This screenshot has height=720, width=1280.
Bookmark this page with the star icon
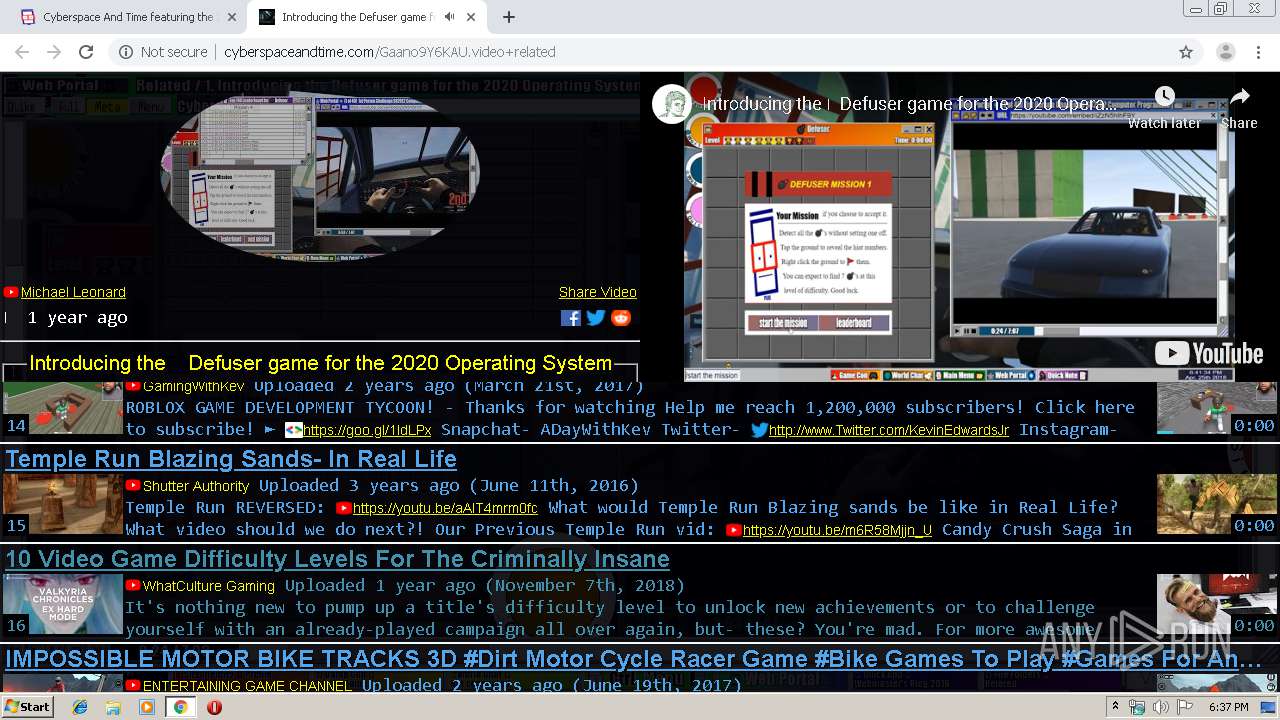pos(1186,52)
